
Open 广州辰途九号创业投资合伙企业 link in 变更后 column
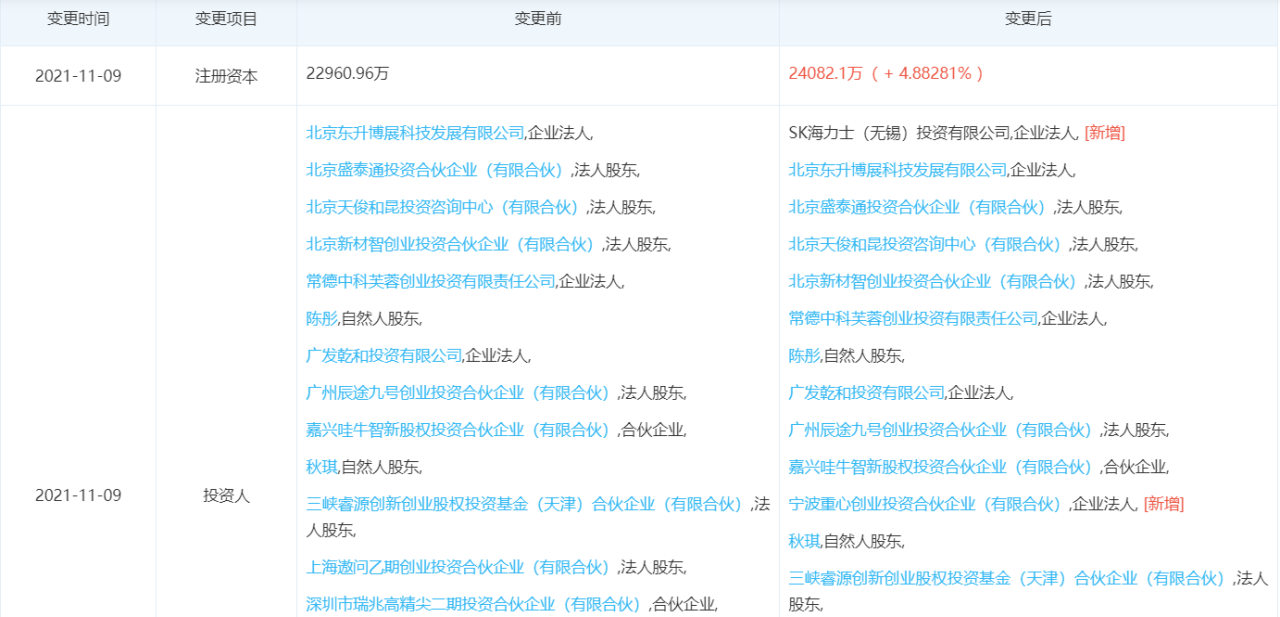944,430
